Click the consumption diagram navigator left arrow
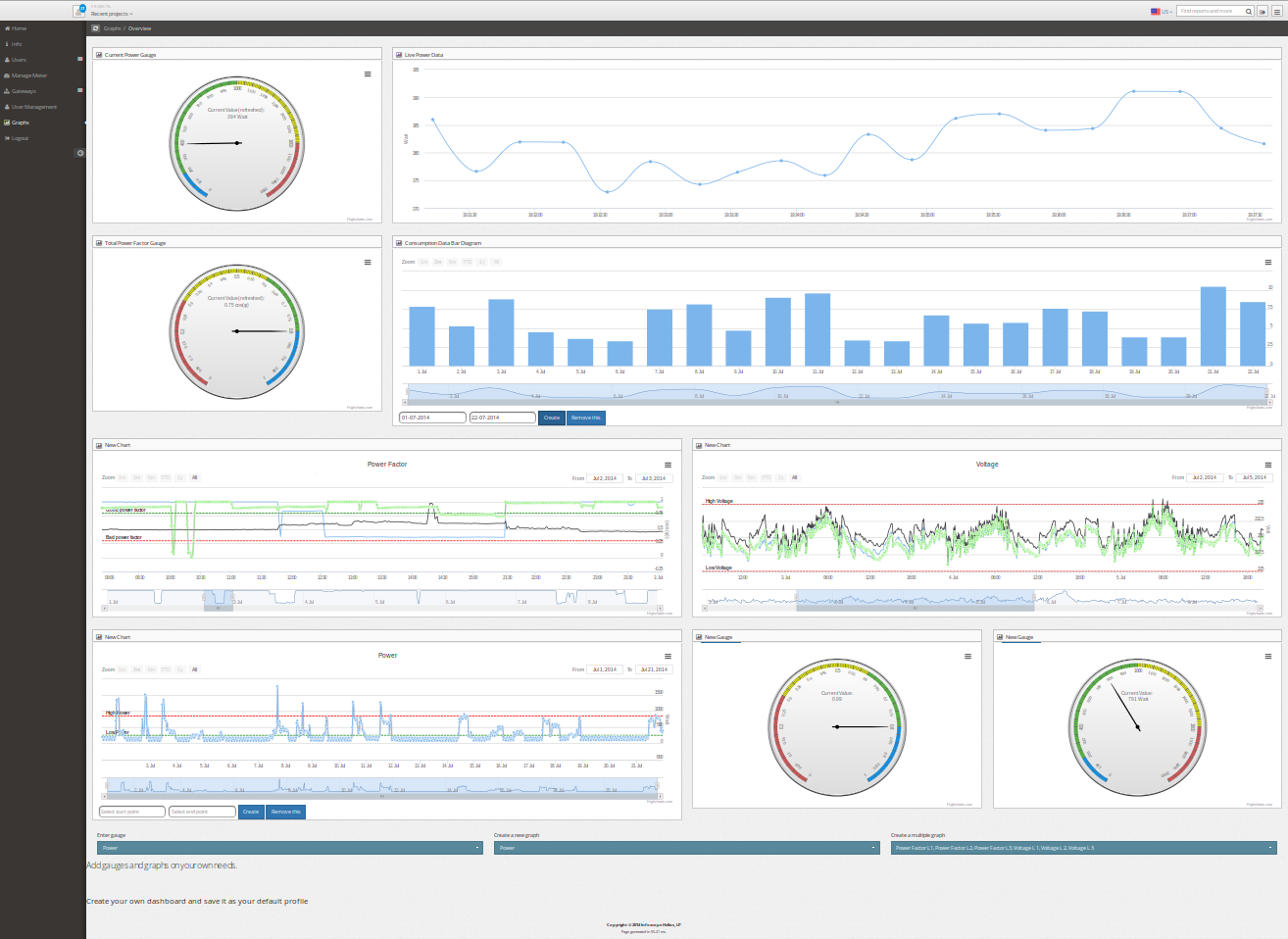This screenshot has width=1288, height=939. [x=406, y=402]
